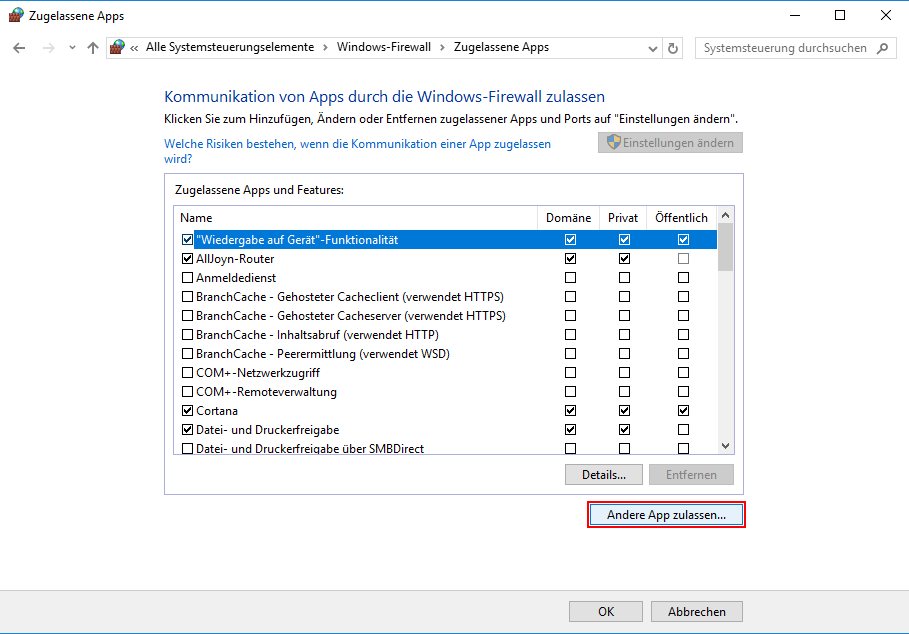Refresh the address bar location
This screenshot has width=909, height=634.
click(672, 48)
